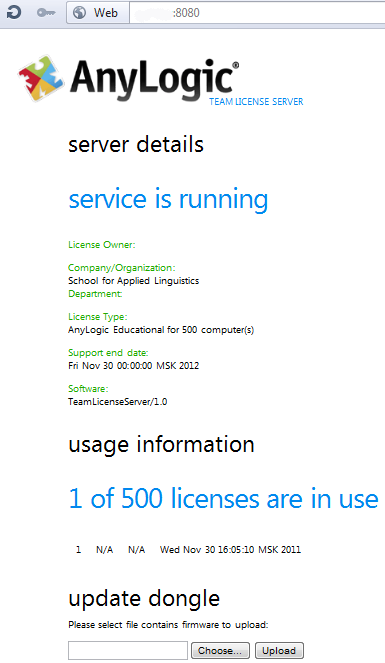Click the browser reload icon
Image resolution: width=385 pixels, height=663 pixels.
14,13
